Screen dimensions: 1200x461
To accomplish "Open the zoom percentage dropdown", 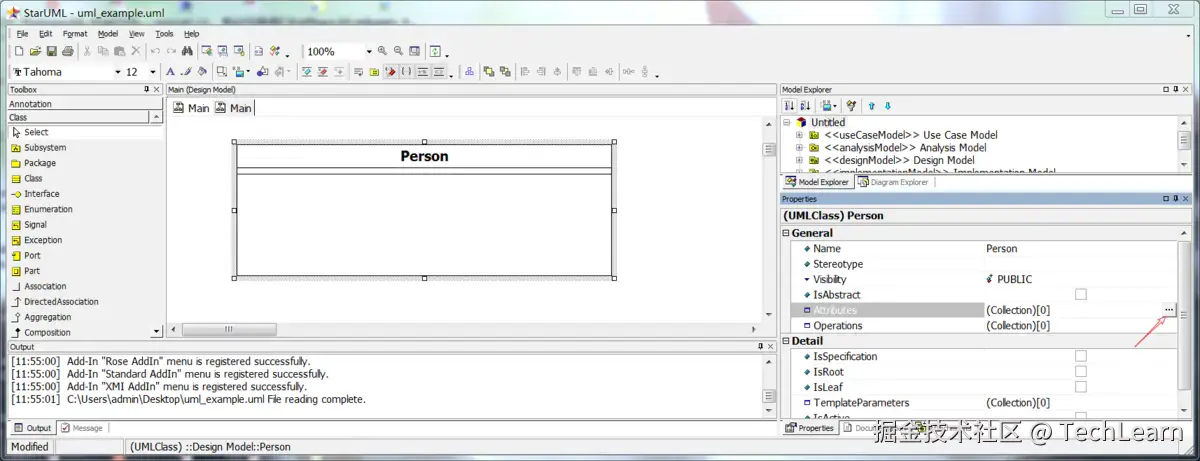I will (x=368, y=52).
